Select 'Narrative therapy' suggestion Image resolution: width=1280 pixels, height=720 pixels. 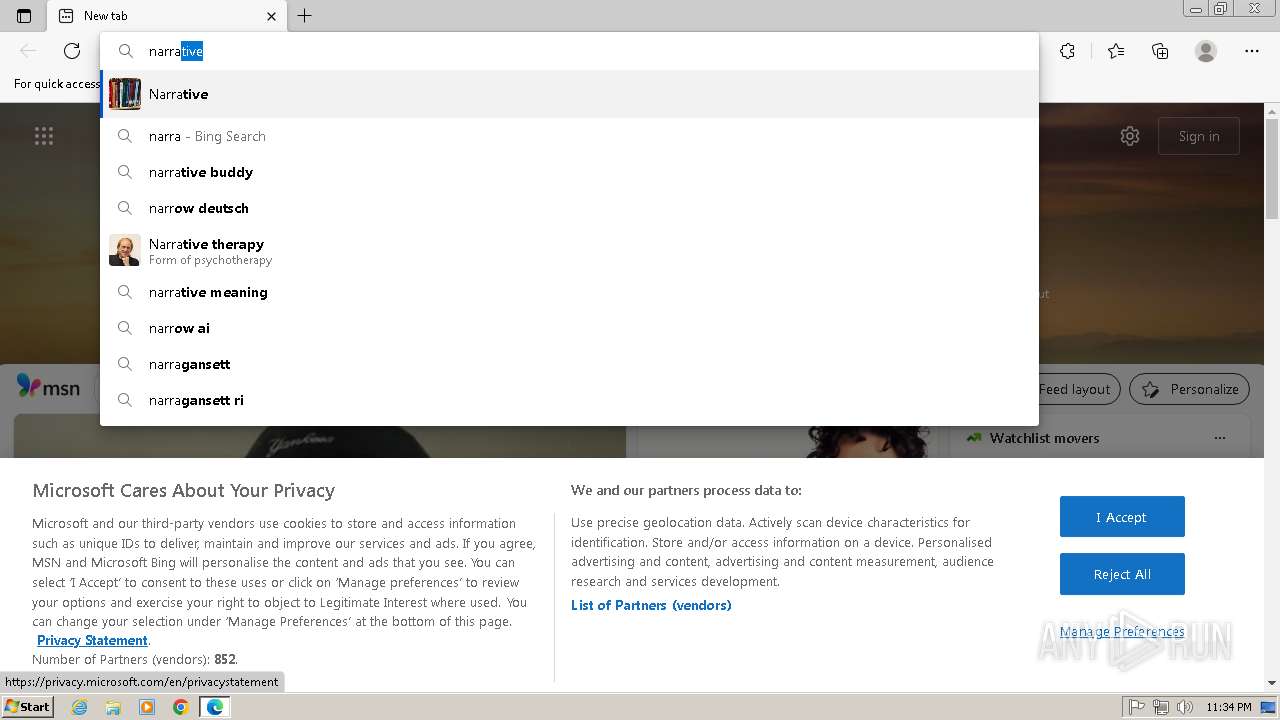point(570,250)
